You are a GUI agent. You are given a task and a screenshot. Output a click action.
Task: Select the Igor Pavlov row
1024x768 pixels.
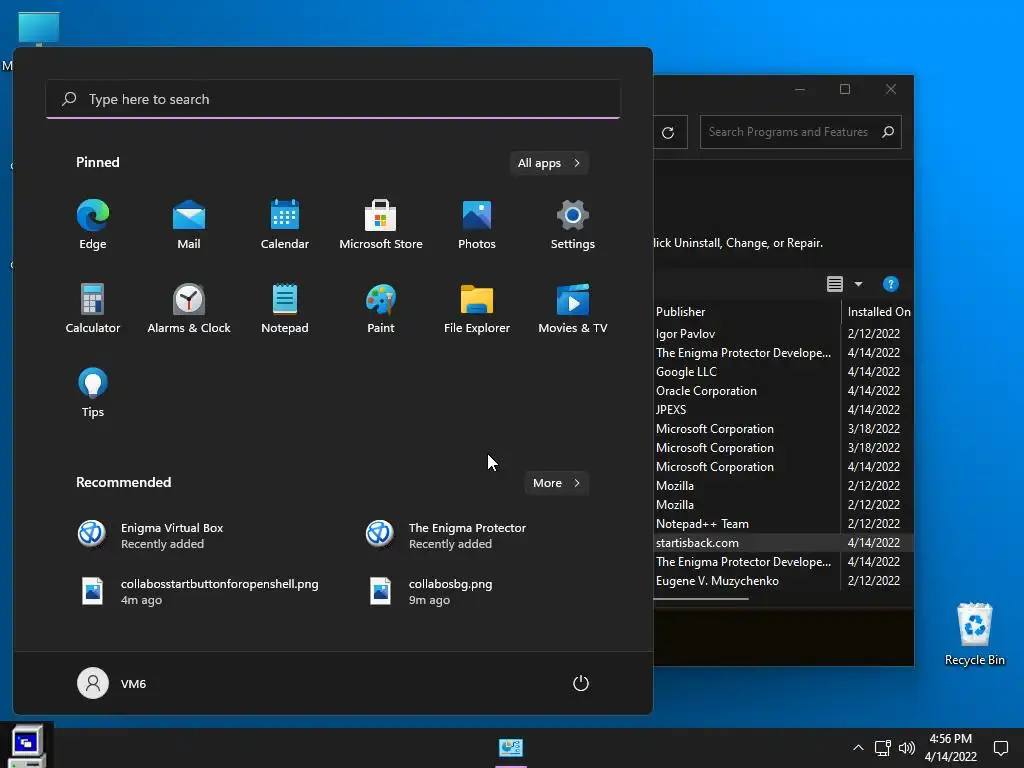coord(783,334)
